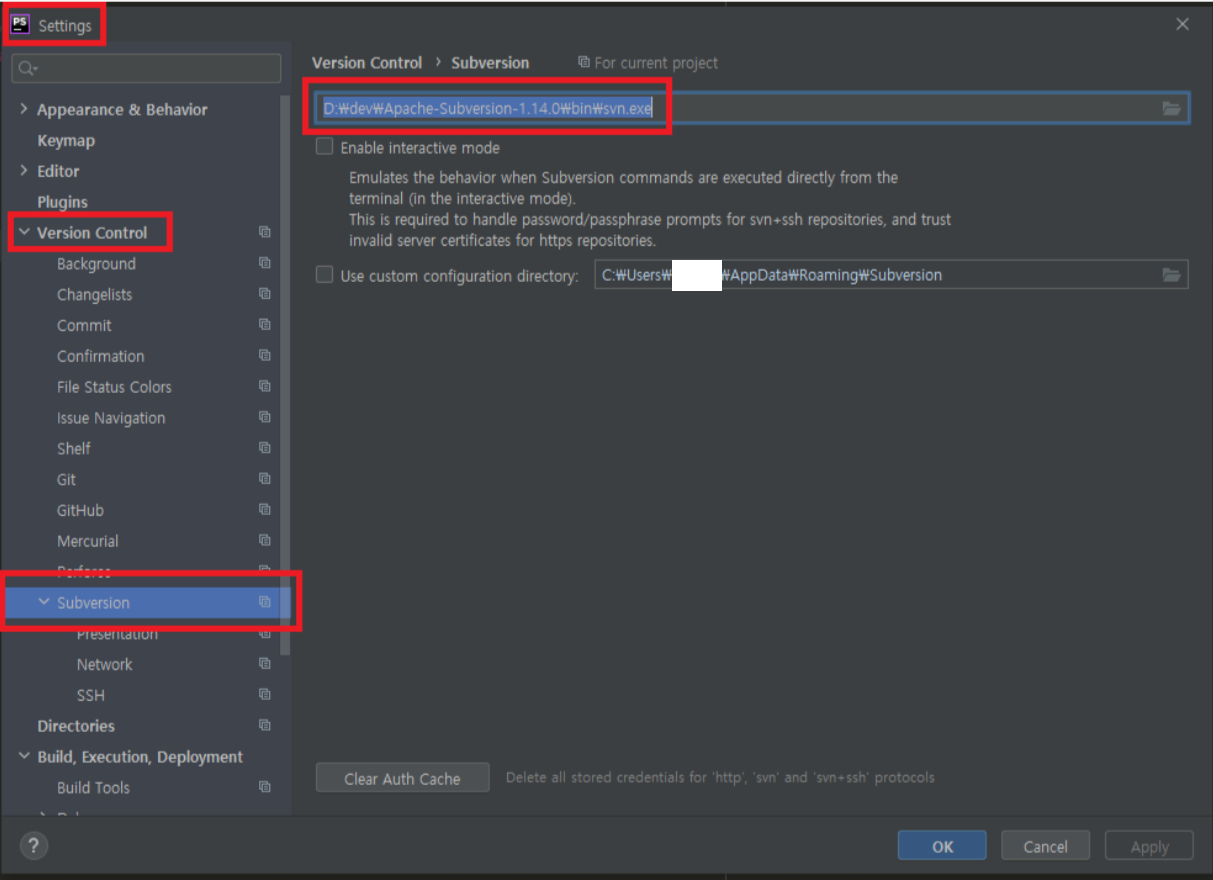Screen dimensions: 1213x880
Task: Select Confirmation settings
Action: 100,356
